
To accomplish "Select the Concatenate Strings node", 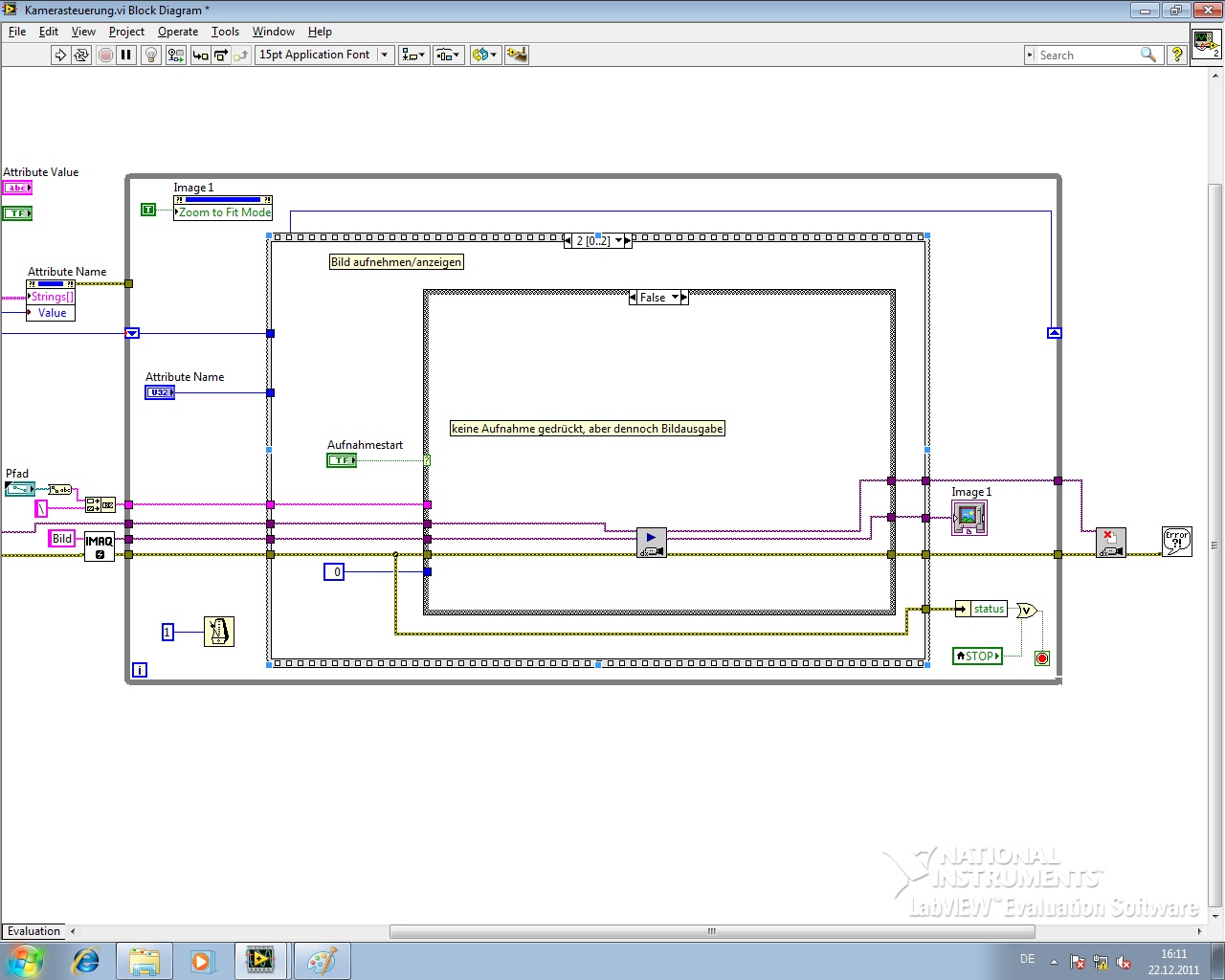I will [100, 504].
